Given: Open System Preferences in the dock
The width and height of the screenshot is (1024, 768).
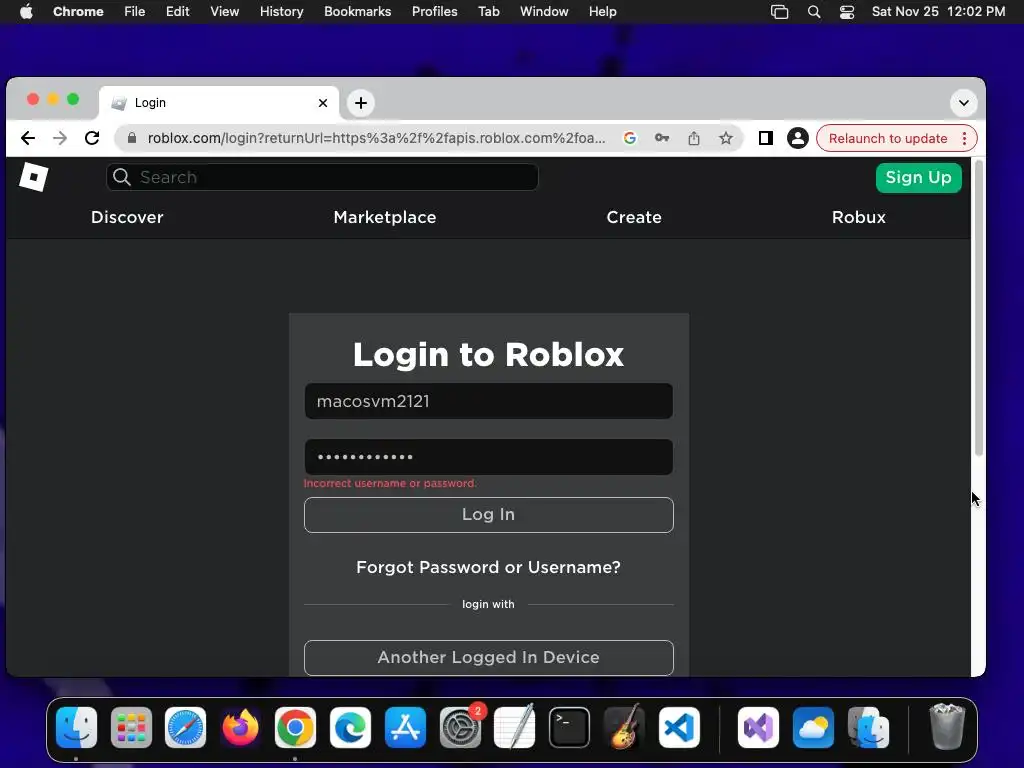Looking at the screenshot, I should pyautogui.click(x=460, y=727).
